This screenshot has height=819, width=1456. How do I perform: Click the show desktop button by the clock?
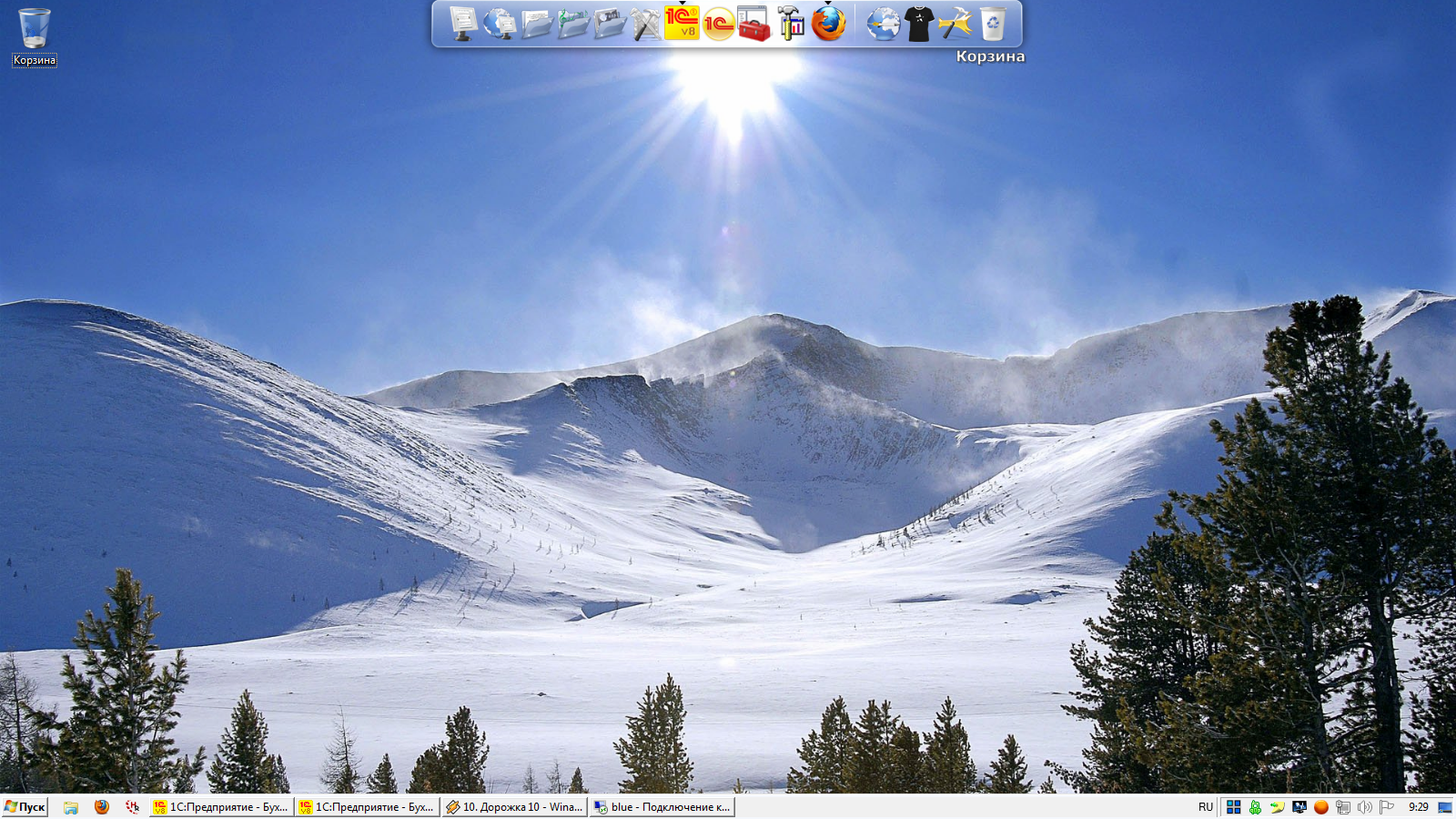1445,807
